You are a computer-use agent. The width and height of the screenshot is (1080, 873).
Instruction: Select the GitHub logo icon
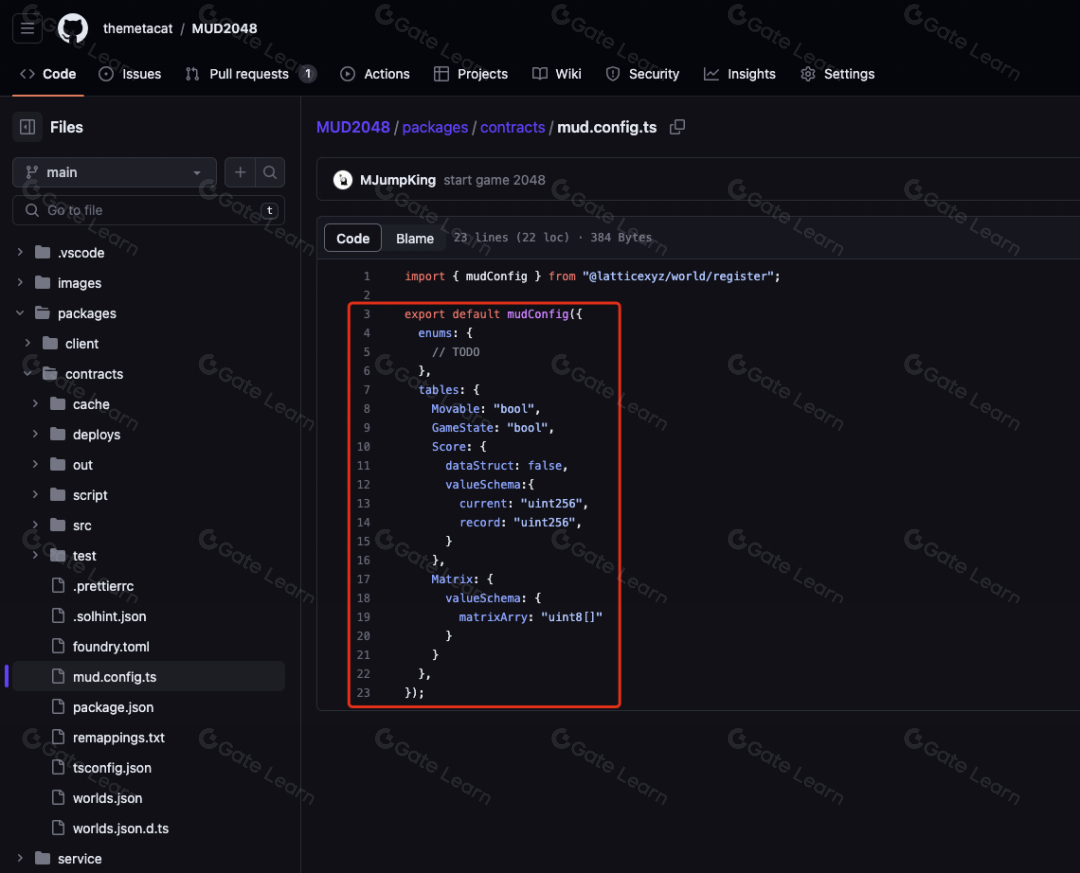pyautogui.click(x=72, y=28)
